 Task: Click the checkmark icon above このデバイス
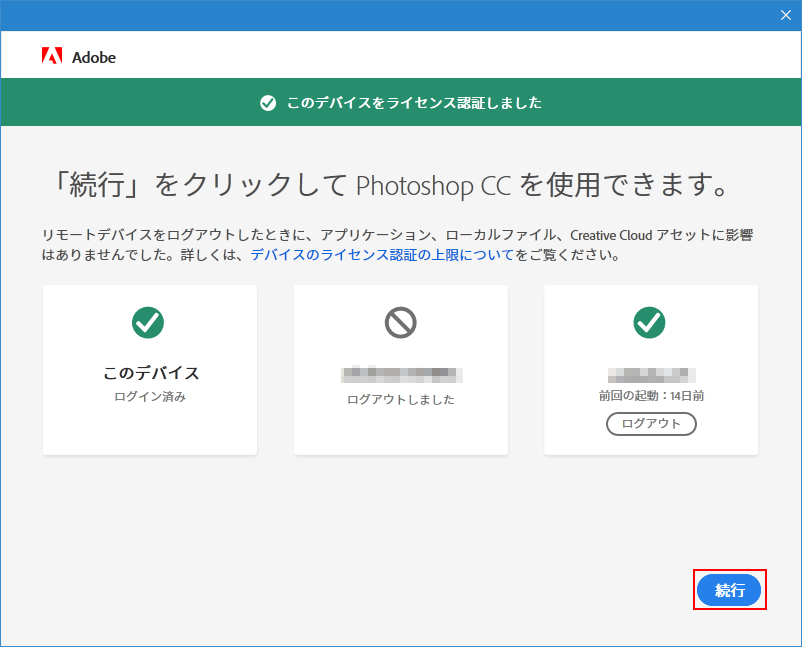click(149, 322)
